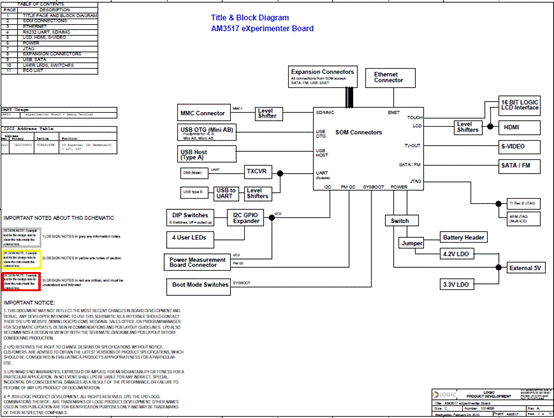Click the Level Shifters block before HDMI
Screen dimensions: 554x418
(x=468, y=127)
